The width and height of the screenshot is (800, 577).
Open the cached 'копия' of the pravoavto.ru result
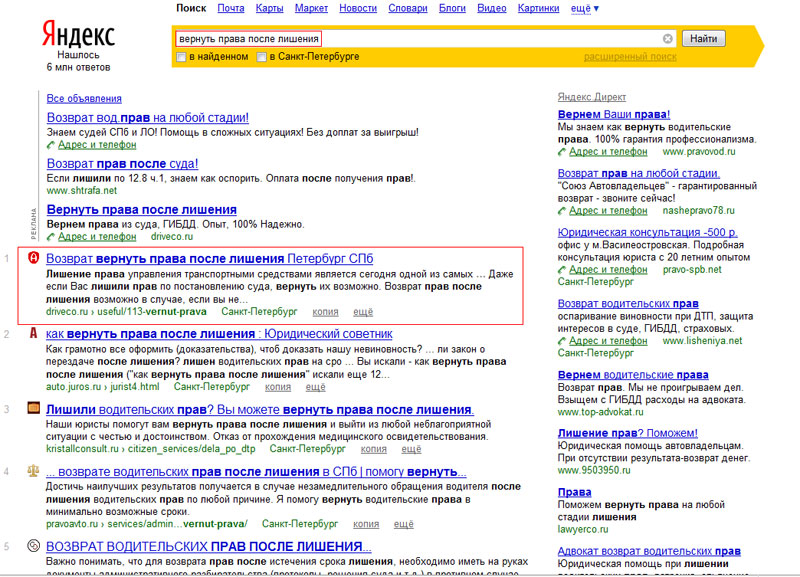[x=366, y=524]
